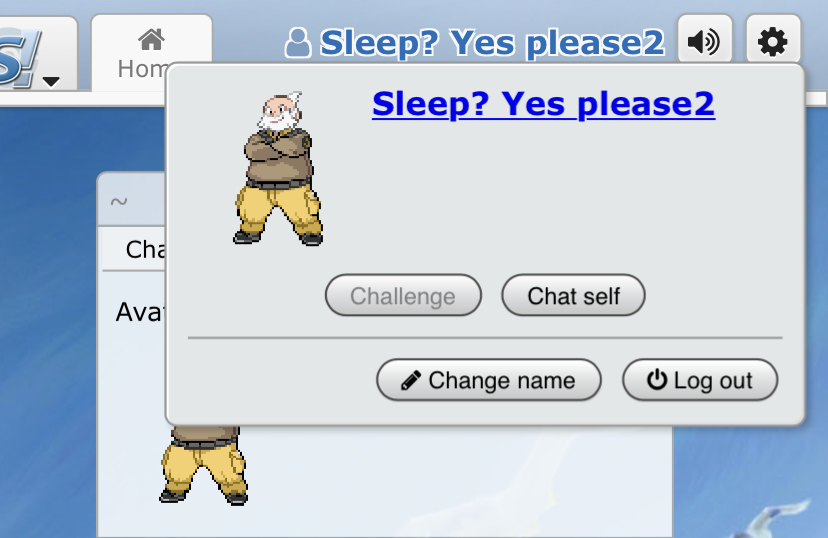Select the avatar sprite in background panel
The height and width of the screenshot is (538, 828).
coord(204,465)
